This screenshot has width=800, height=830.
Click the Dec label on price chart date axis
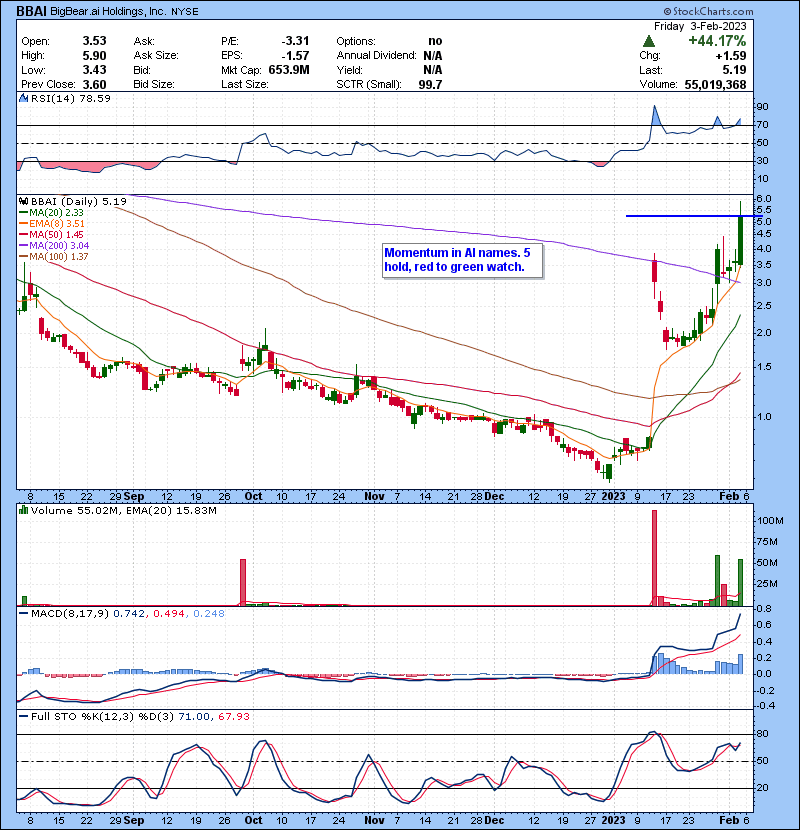[x=494, y=497]
